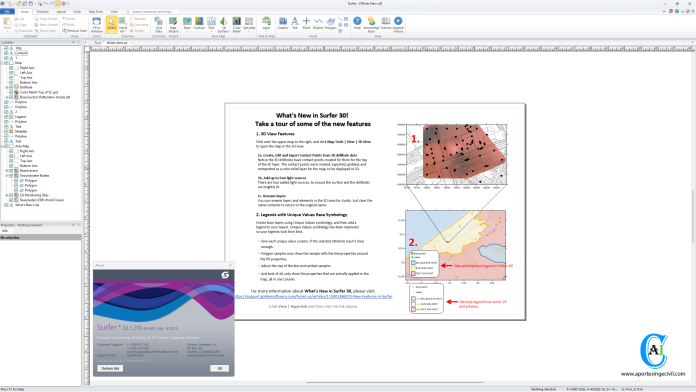This screenshot has height=392, width=696.
Task: Pin or unpin the Contents panel
Action: [x=73, y=43]
